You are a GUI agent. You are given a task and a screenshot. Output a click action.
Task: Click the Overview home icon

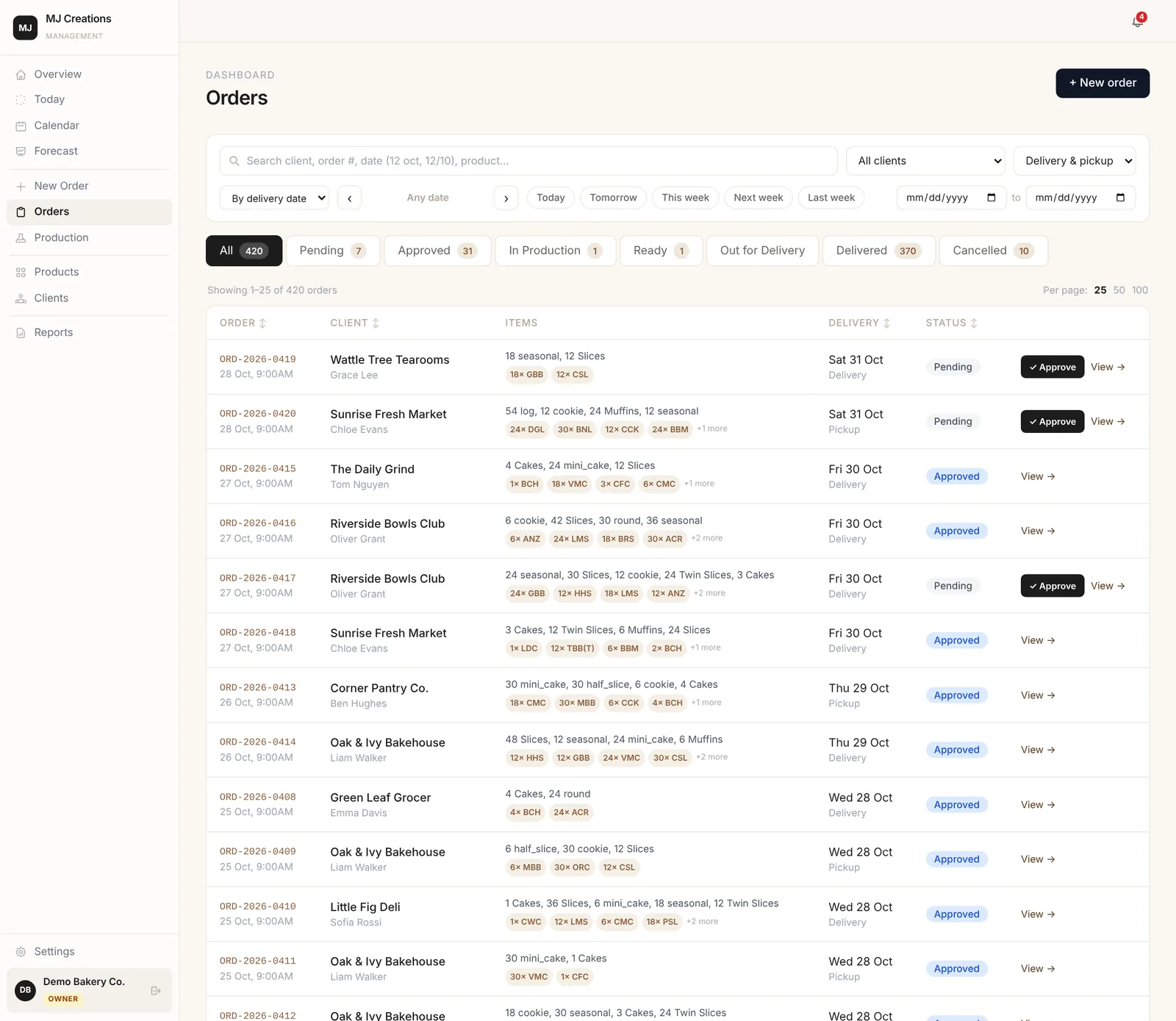tap(21, 74)
